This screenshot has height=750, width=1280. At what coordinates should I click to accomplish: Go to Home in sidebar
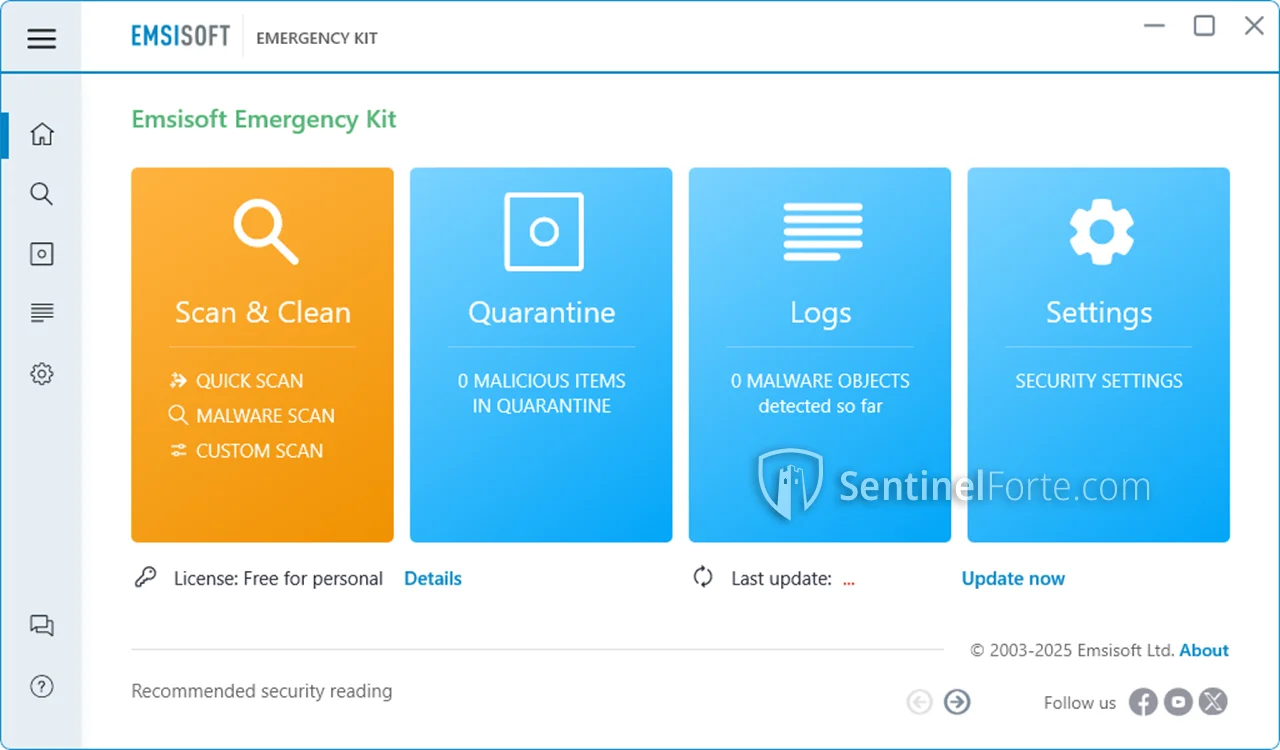(41, 134)
